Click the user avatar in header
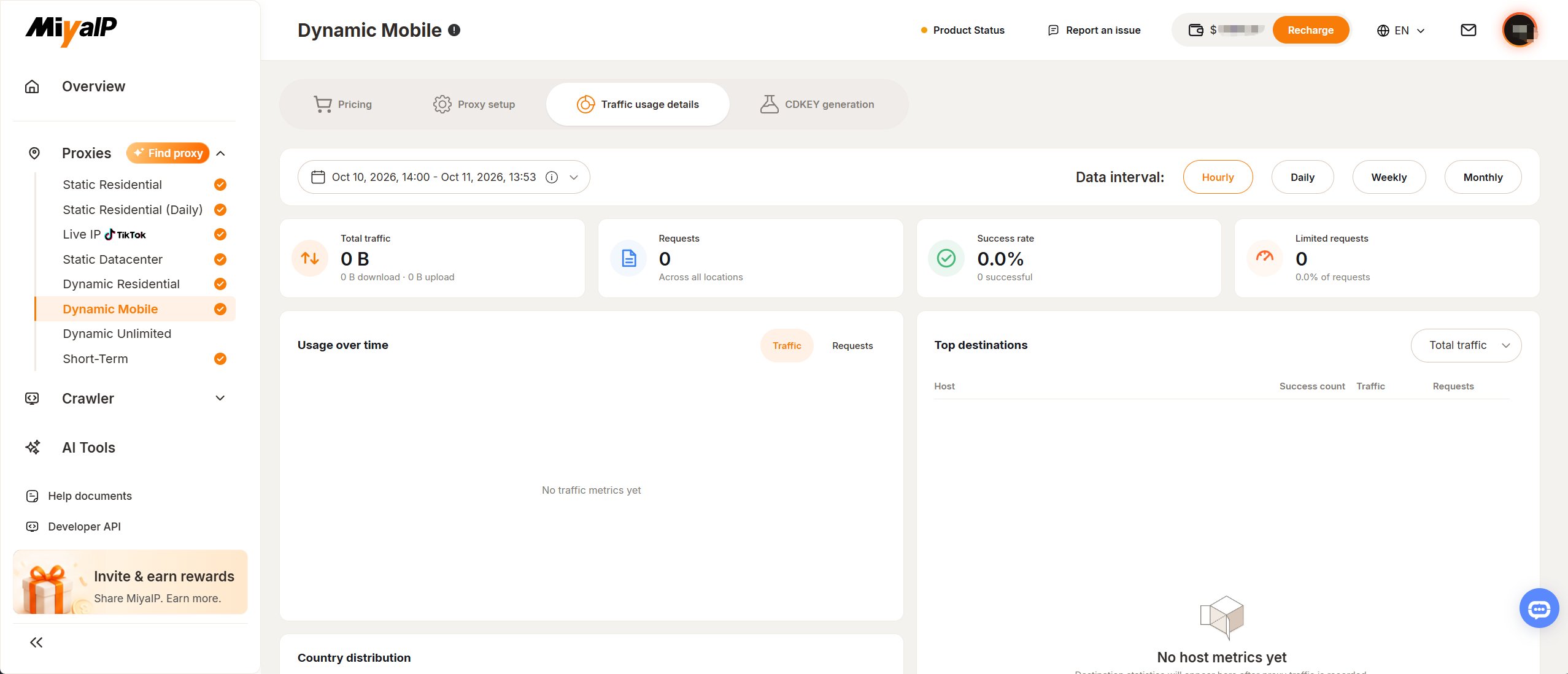Screen dimensions: 1568x674 coord(1520,30)
